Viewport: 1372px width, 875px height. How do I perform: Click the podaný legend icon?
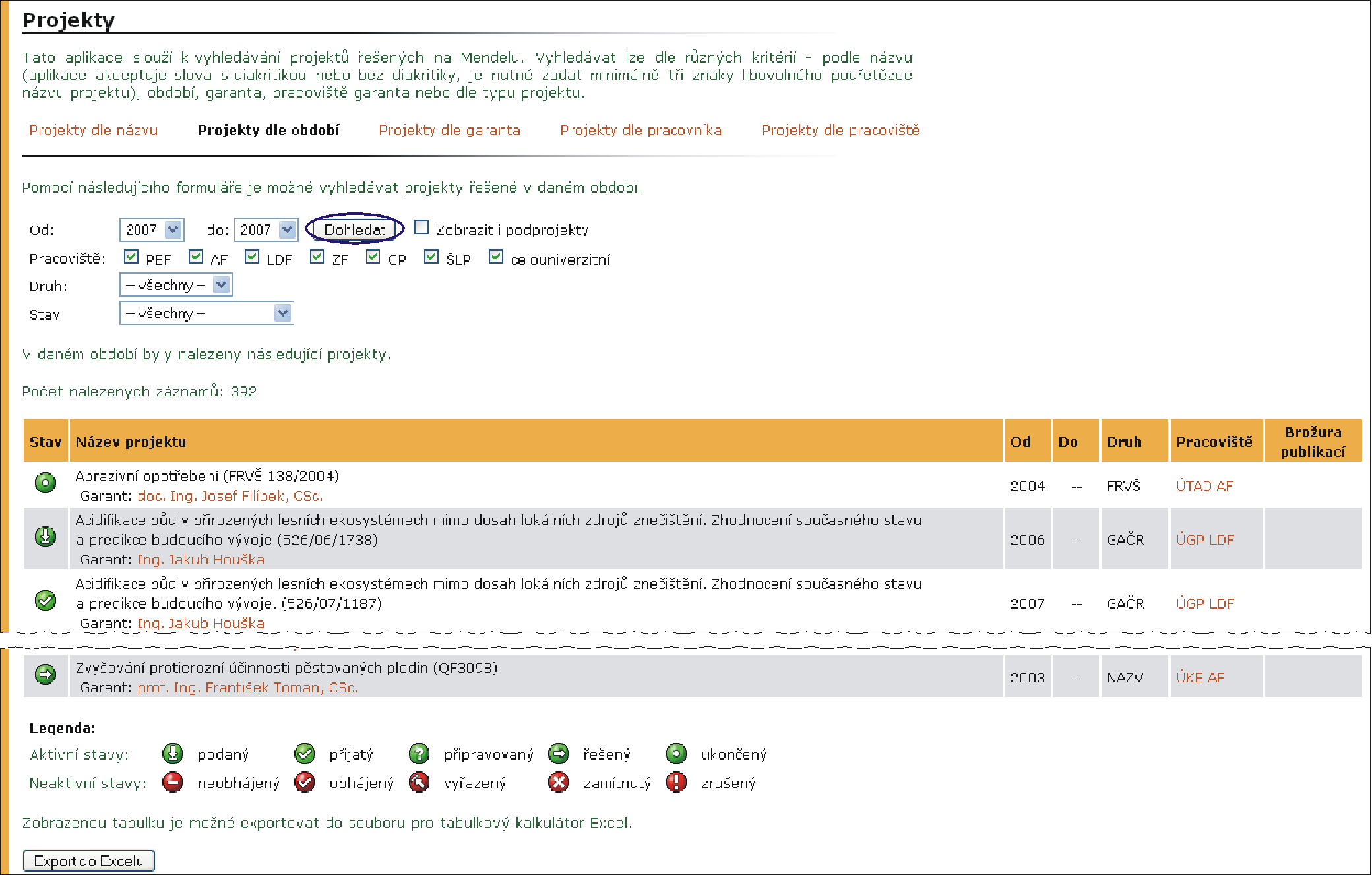(173, 753)
